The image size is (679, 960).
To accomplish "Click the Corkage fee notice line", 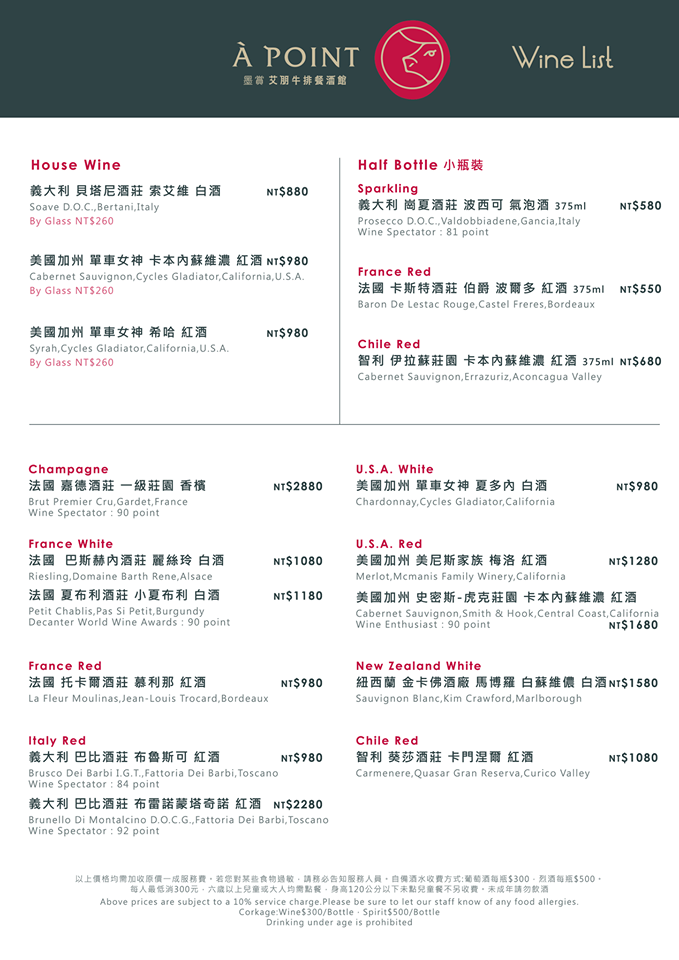I will coord(339,912).
